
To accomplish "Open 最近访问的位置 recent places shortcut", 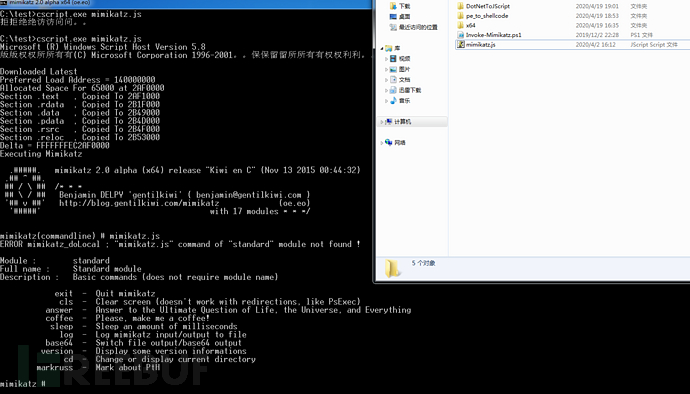I will point(414,27).
